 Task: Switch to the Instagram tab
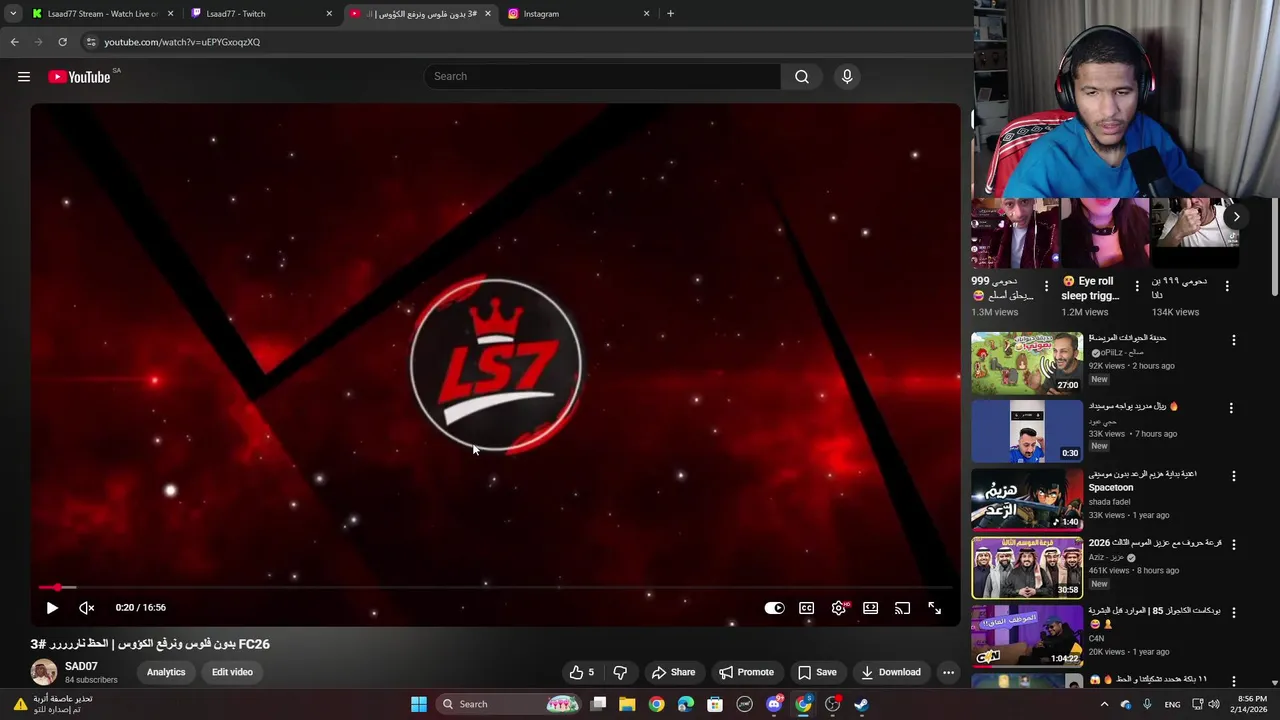[x=578, y=14]
